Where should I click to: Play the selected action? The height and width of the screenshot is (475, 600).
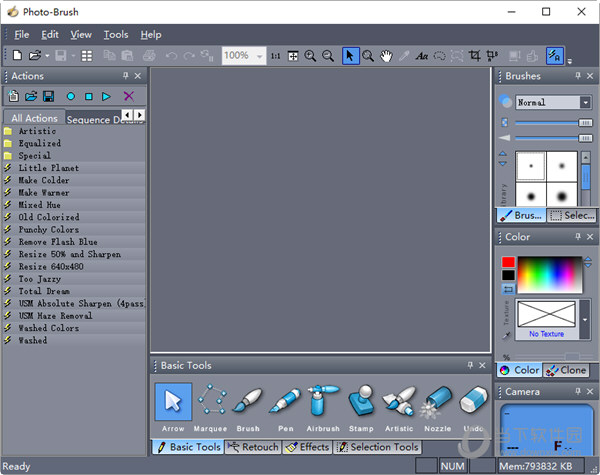106,96
